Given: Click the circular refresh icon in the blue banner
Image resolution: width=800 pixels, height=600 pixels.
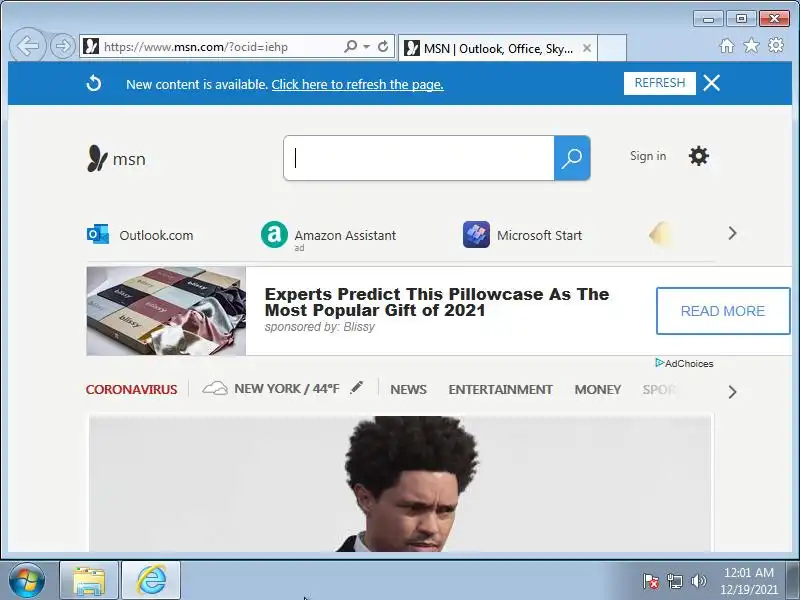Looking at the screenshot, I should tap(94, 83).
